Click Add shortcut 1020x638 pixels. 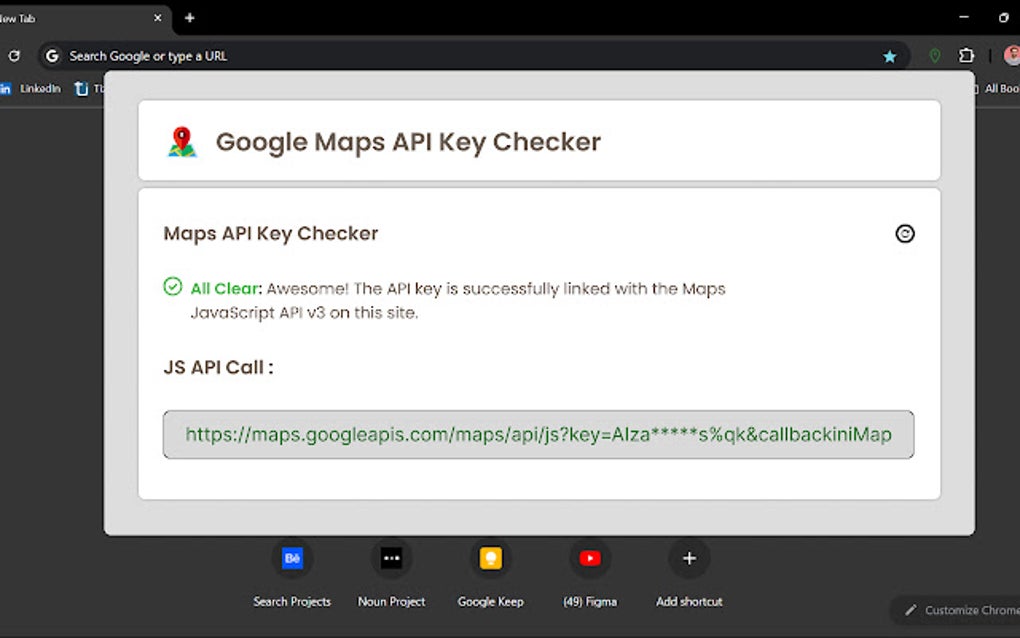pos(688,558)
